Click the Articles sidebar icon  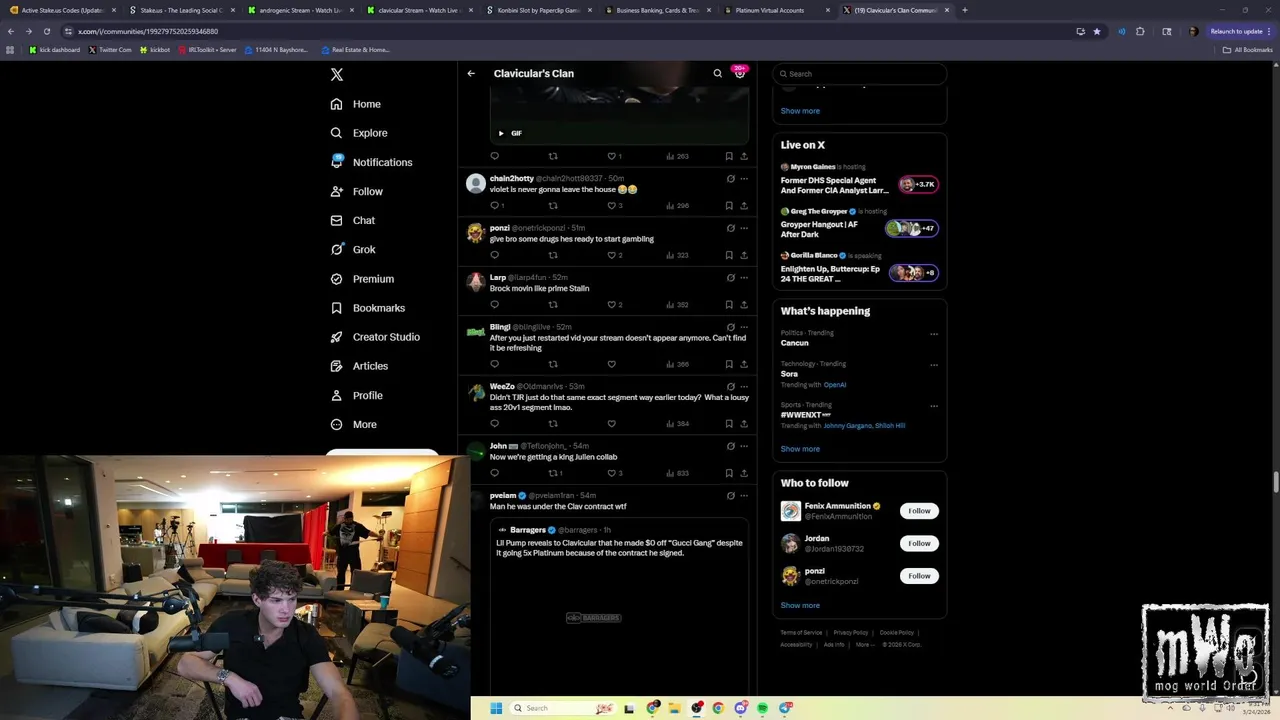pyautogui.click(x=336, y=366)
